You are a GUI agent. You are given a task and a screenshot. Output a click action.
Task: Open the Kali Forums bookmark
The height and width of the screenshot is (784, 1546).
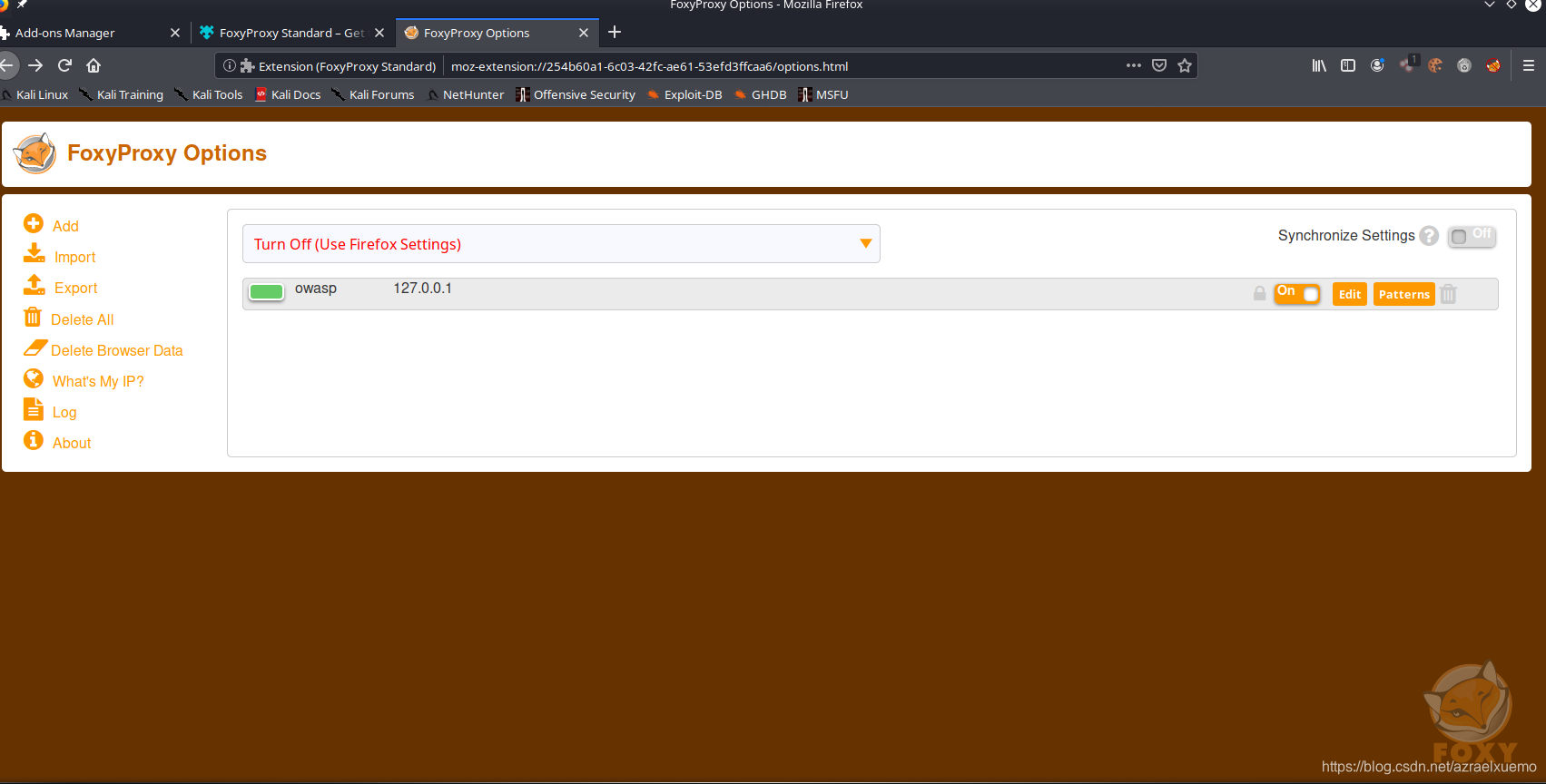pyautogui.click(x=373, y=94)
